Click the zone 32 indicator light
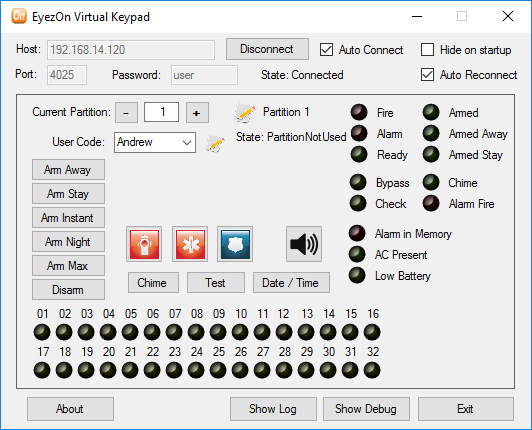This screenshot has height=430, width=532. pyautogui.click(x=372, y=370)
